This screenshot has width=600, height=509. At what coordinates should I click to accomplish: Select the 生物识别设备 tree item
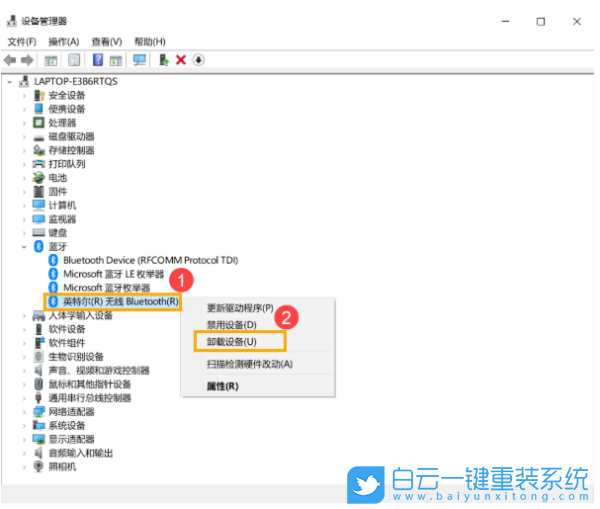tap(76, 357)
